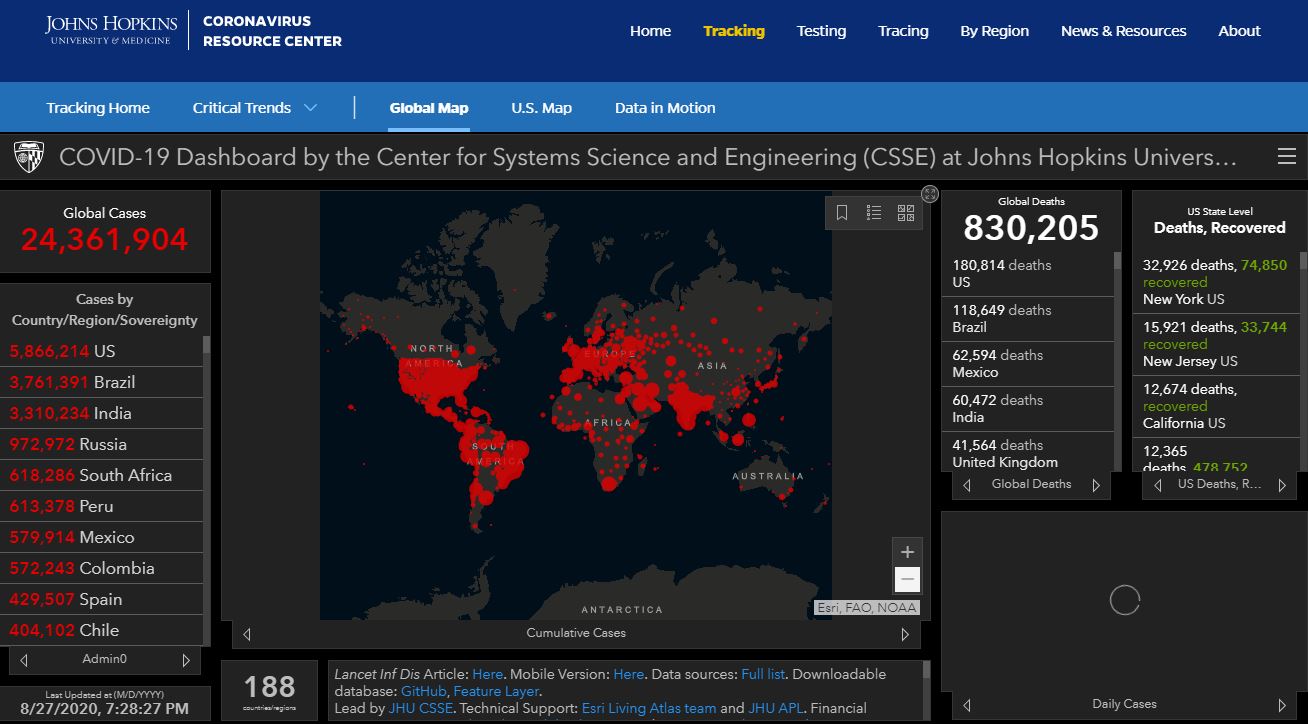This screenshot has width=1308, height=724.
Task: Open the map bookmarks icon
Action: point(842,213)
